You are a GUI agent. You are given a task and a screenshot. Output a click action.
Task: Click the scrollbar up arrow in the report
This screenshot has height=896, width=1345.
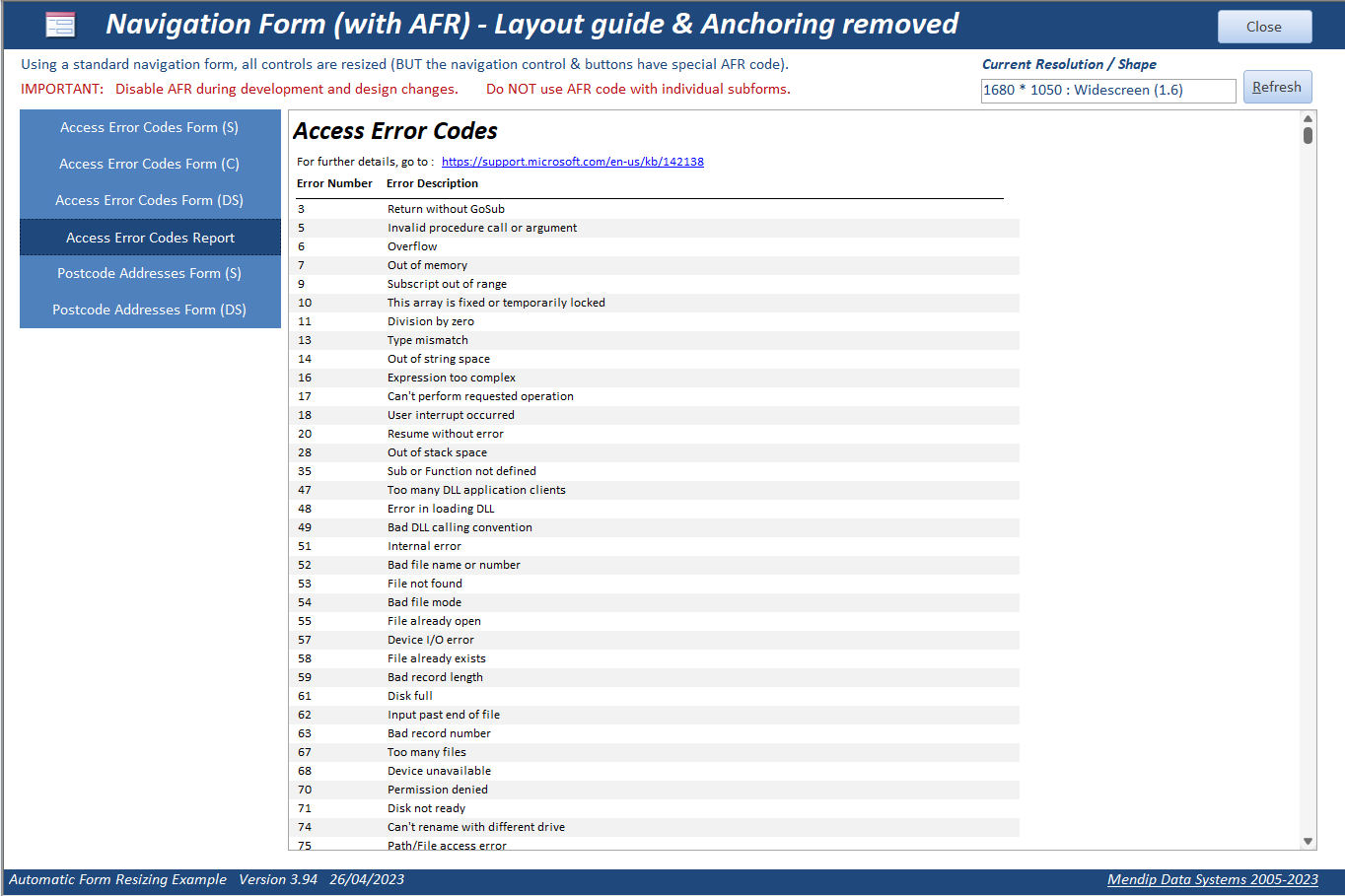(1309, 118)
